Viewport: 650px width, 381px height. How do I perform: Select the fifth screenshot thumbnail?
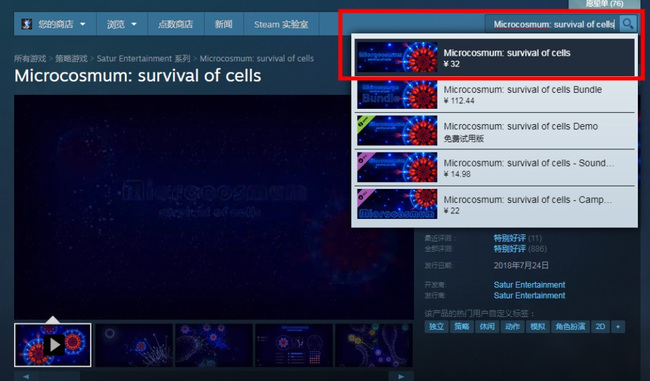(x=374, y=345)
